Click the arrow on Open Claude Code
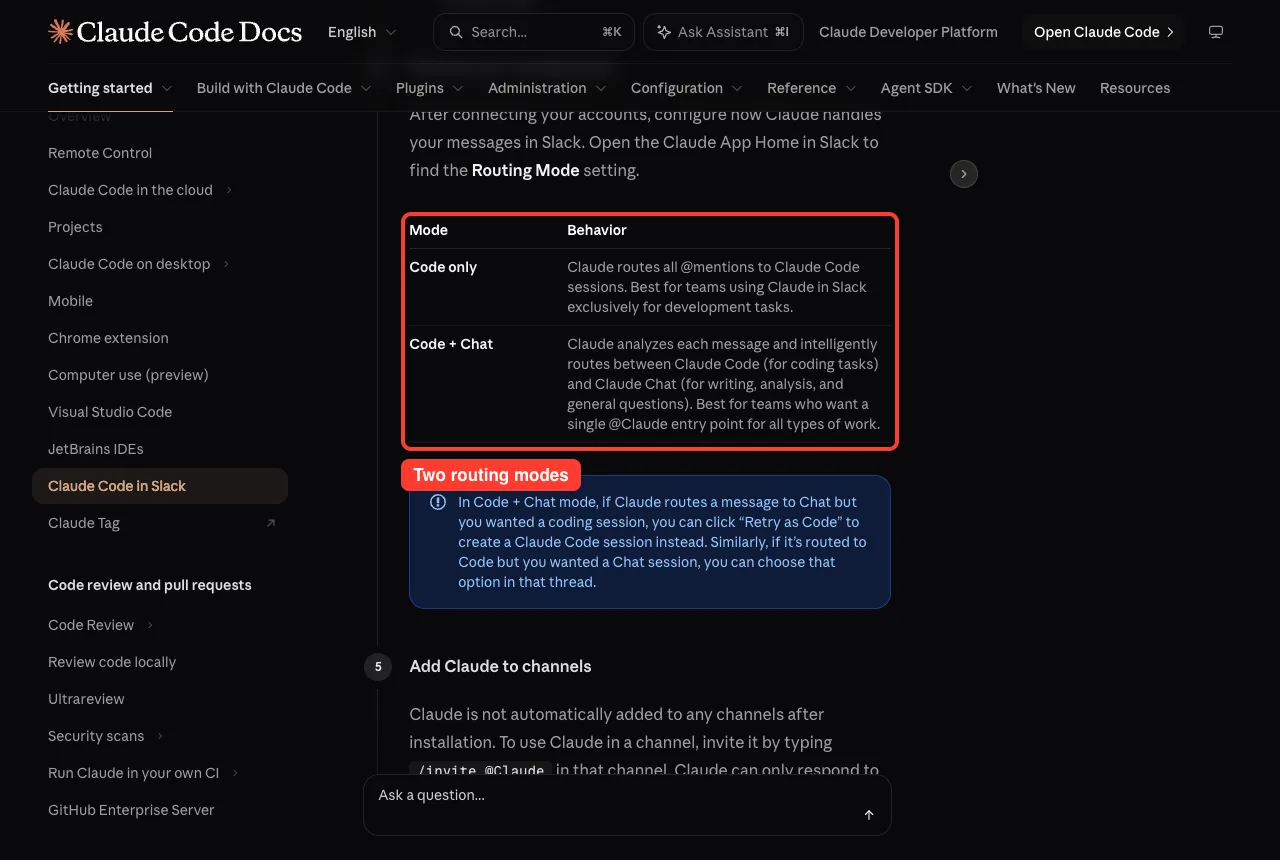The height and width of the screenshot is (860, 1280). point(1170,32)
